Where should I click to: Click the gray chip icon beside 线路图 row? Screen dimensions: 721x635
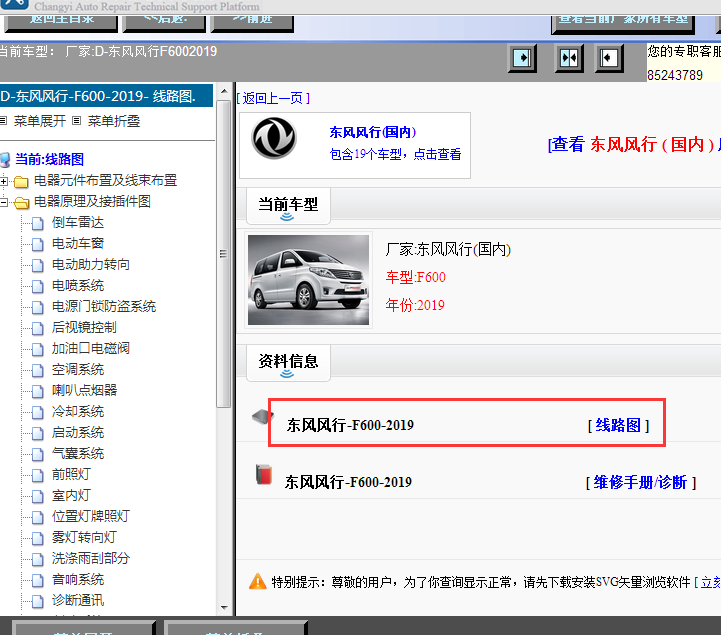[263, 417]
